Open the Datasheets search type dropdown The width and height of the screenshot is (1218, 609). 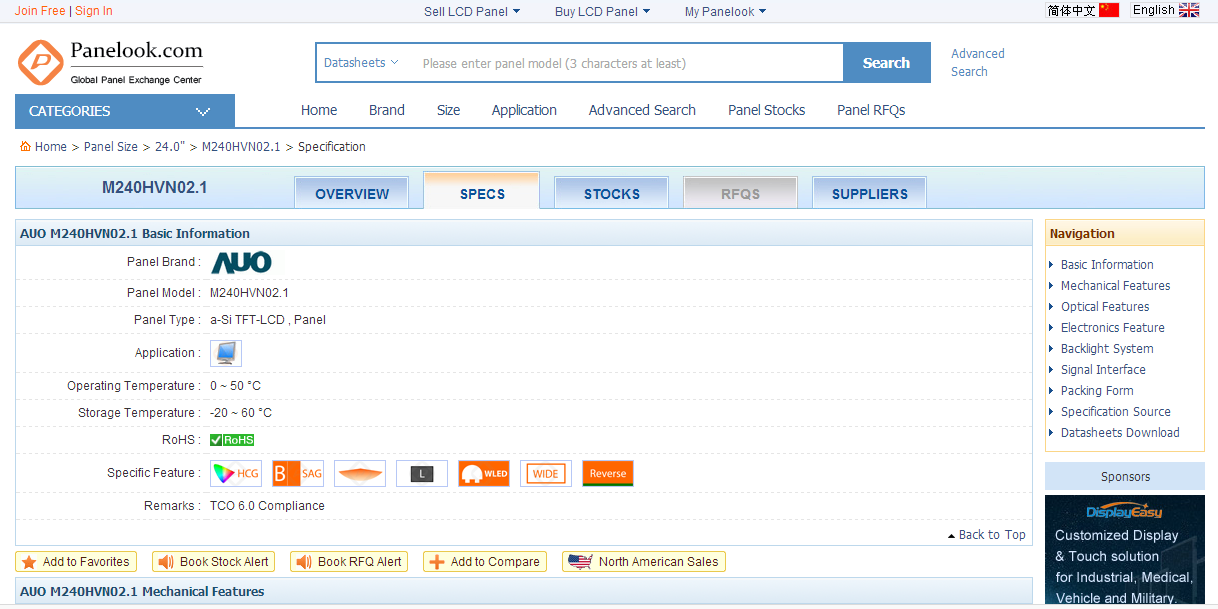361,63
